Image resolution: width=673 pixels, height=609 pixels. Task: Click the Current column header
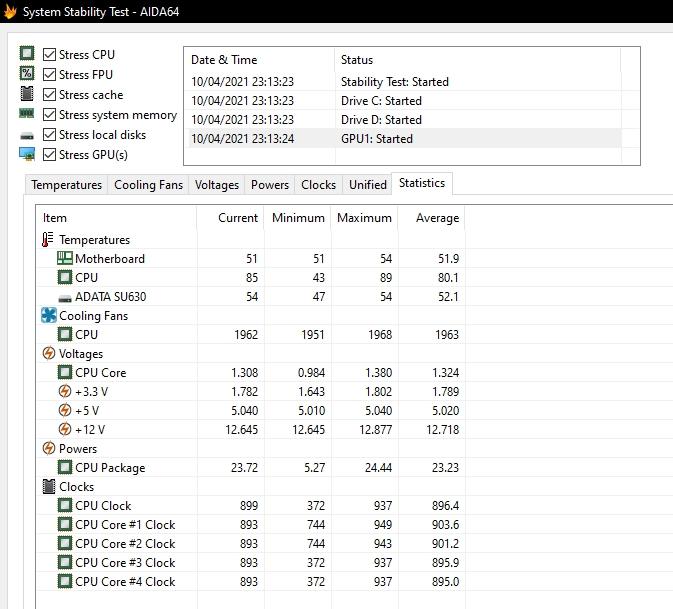click(230, 218)
